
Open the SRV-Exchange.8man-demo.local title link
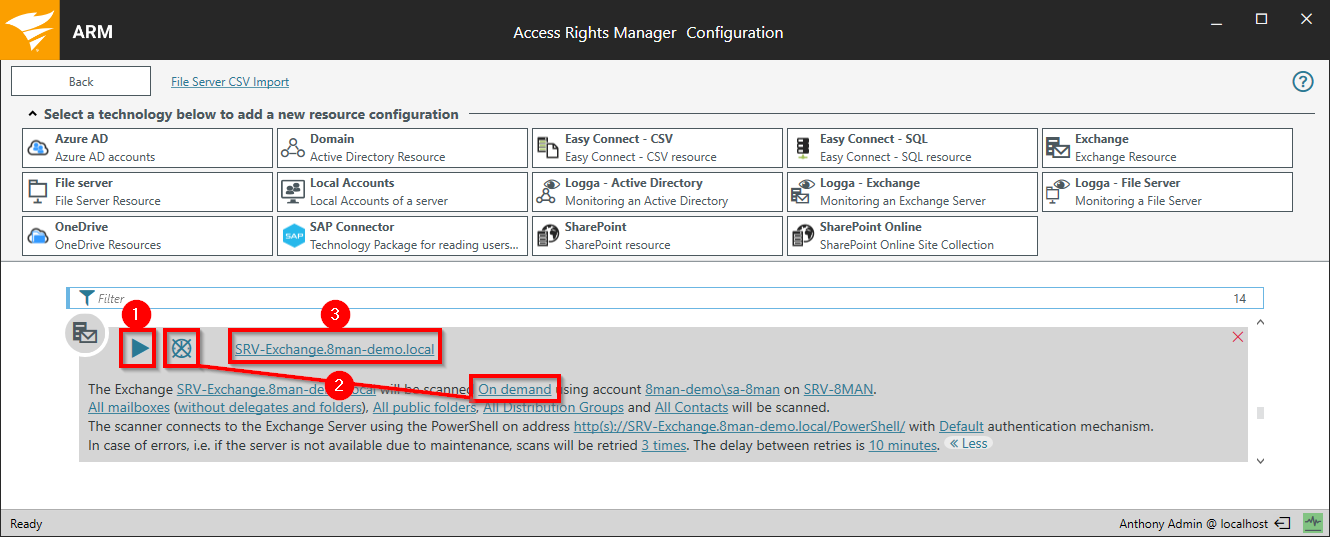[x=335, y=350]
